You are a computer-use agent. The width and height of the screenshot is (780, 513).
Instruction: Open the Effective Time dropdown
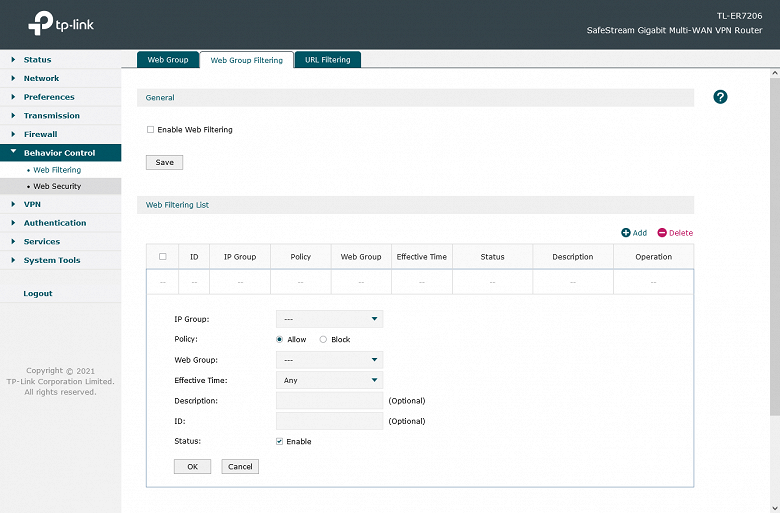point(329,380)
